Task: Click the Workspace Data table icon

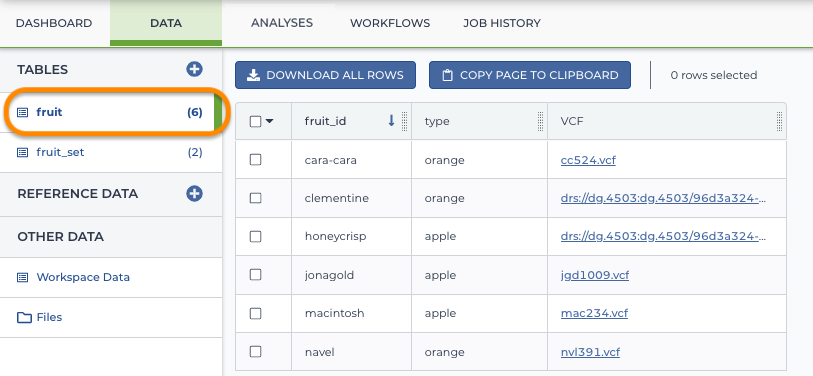Action: click(22, 277)
